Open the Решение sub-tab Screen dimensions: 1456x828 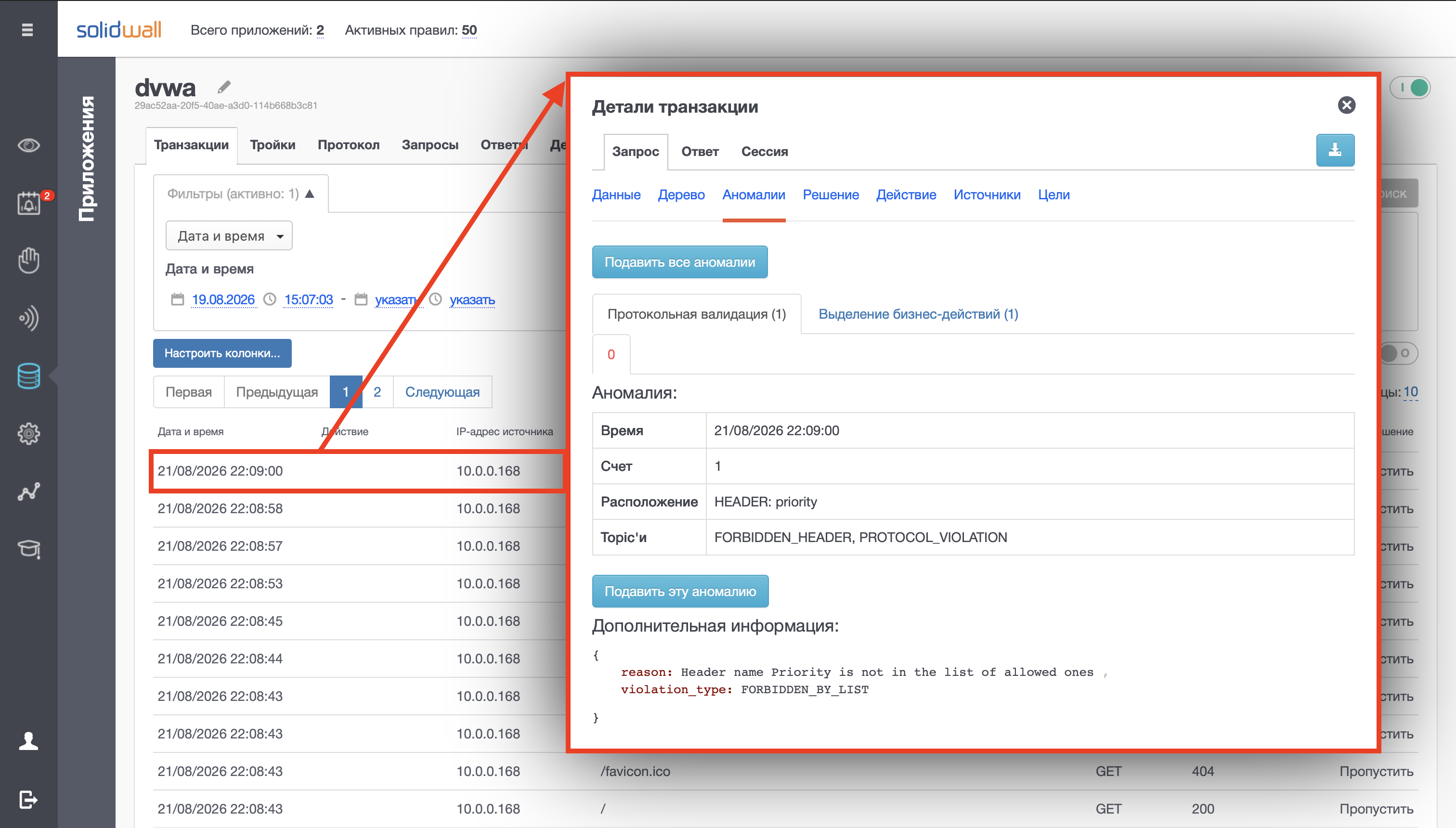tap(831, 195)
